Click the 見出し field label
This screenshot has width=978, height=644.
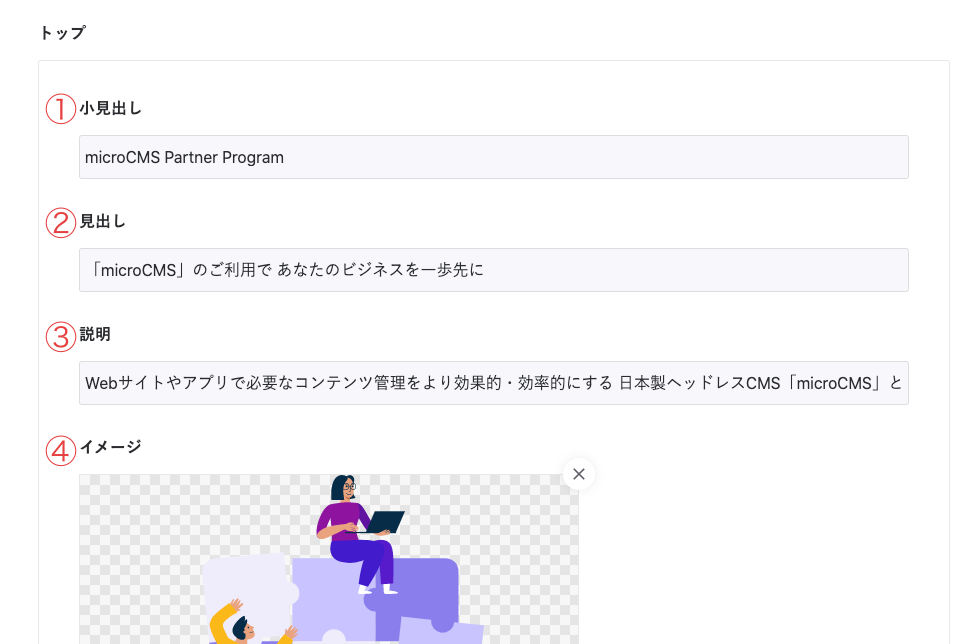click(103, 221)
